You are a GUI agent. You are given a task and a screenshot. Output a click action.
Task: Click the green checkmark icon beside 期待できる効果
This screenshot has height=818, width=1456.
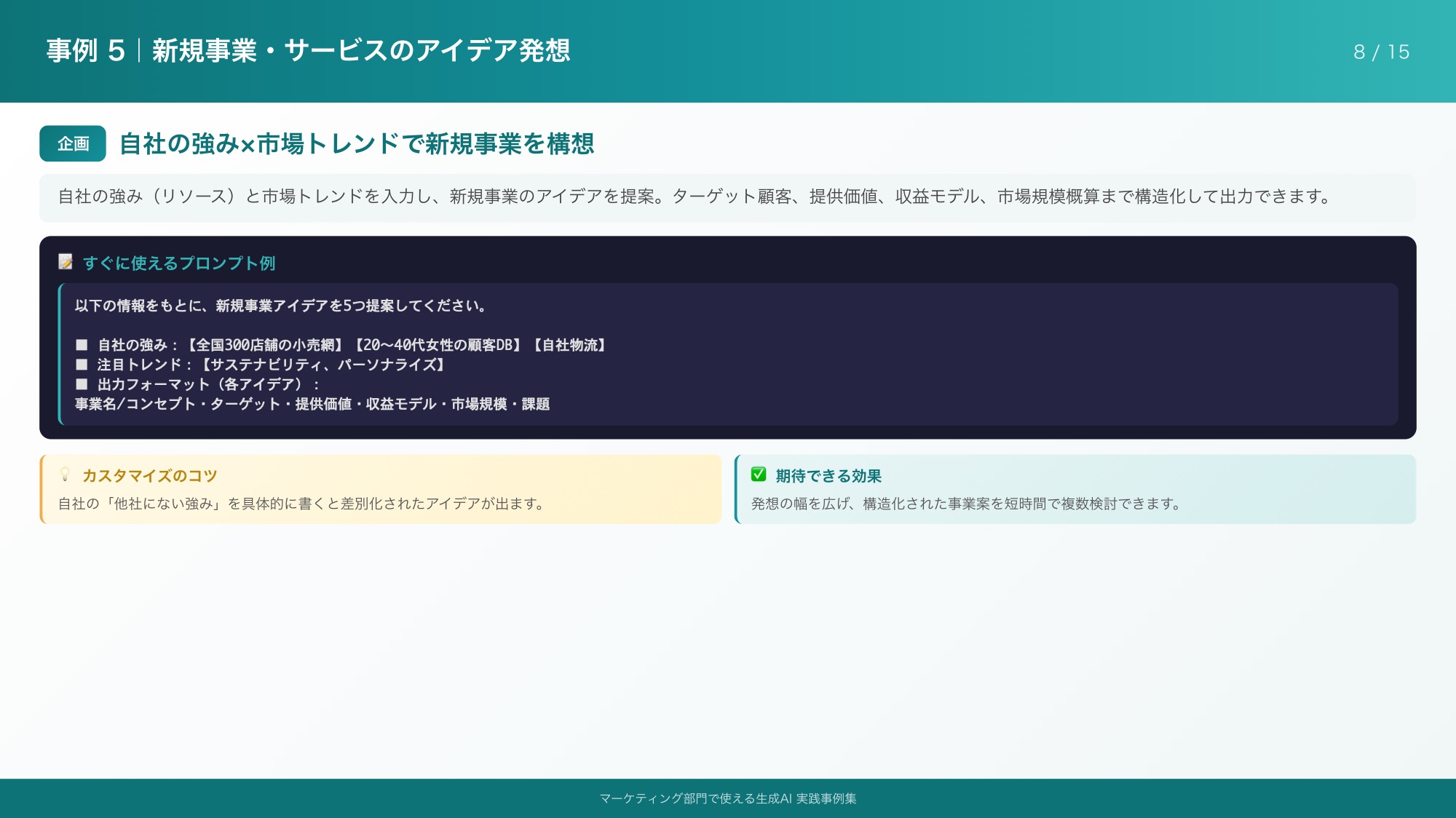click(x=759, y=474)
